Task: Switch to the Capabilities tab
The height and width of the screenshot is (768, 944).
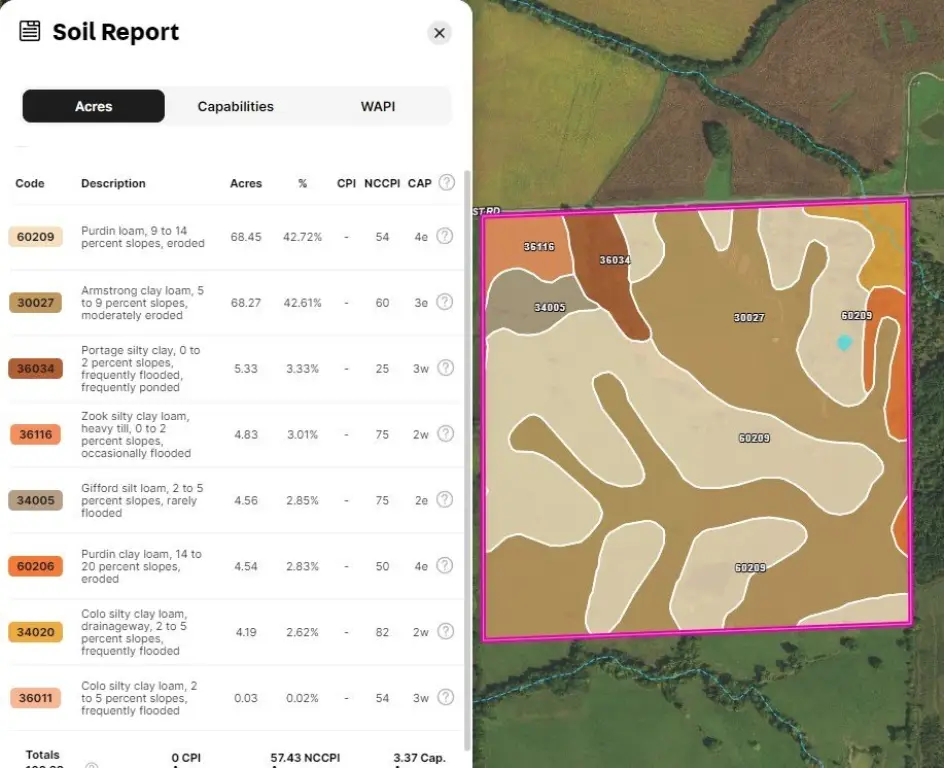Action: click(235, 106)
